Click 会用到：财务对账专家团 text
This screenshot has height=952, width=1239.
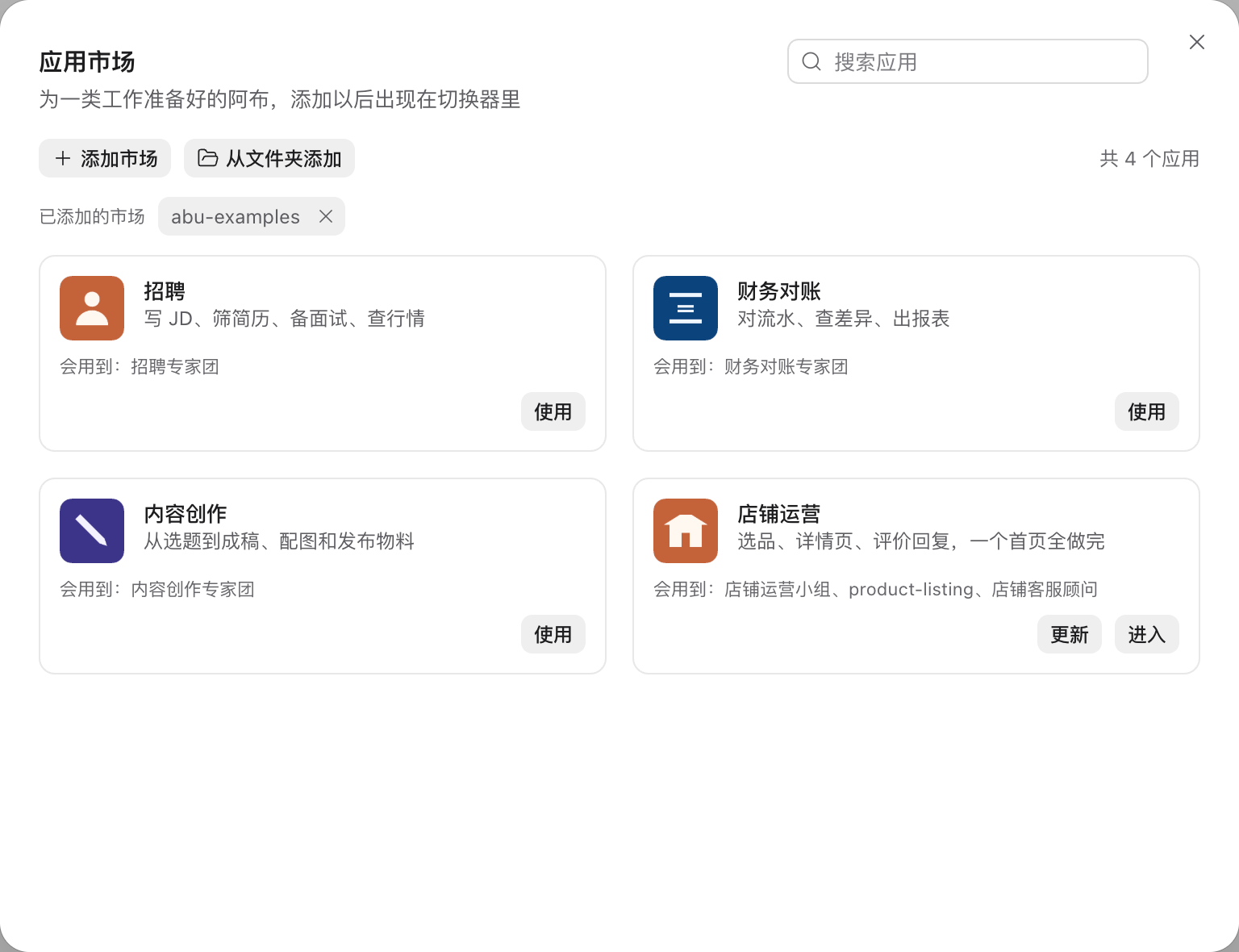coord(751,367)
